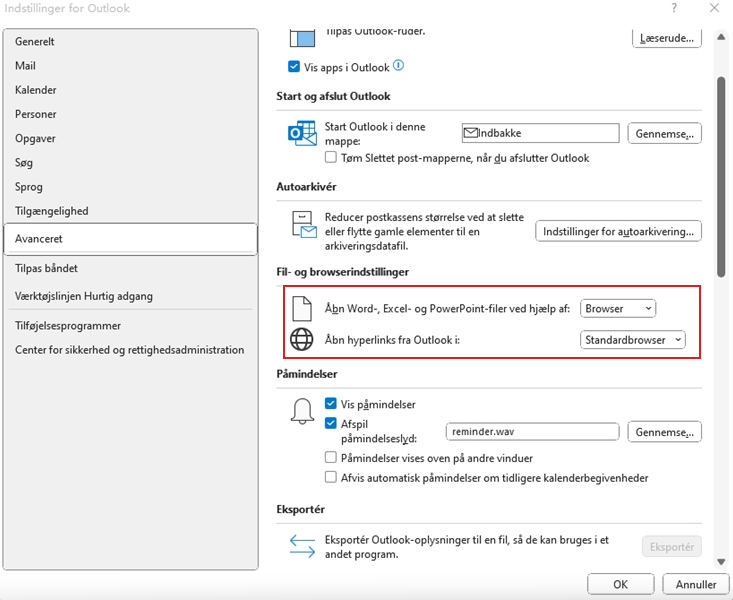This screenshot has height=600, width=733.
Task: Click the scrollbar down arrow
Action: [721, 562]
